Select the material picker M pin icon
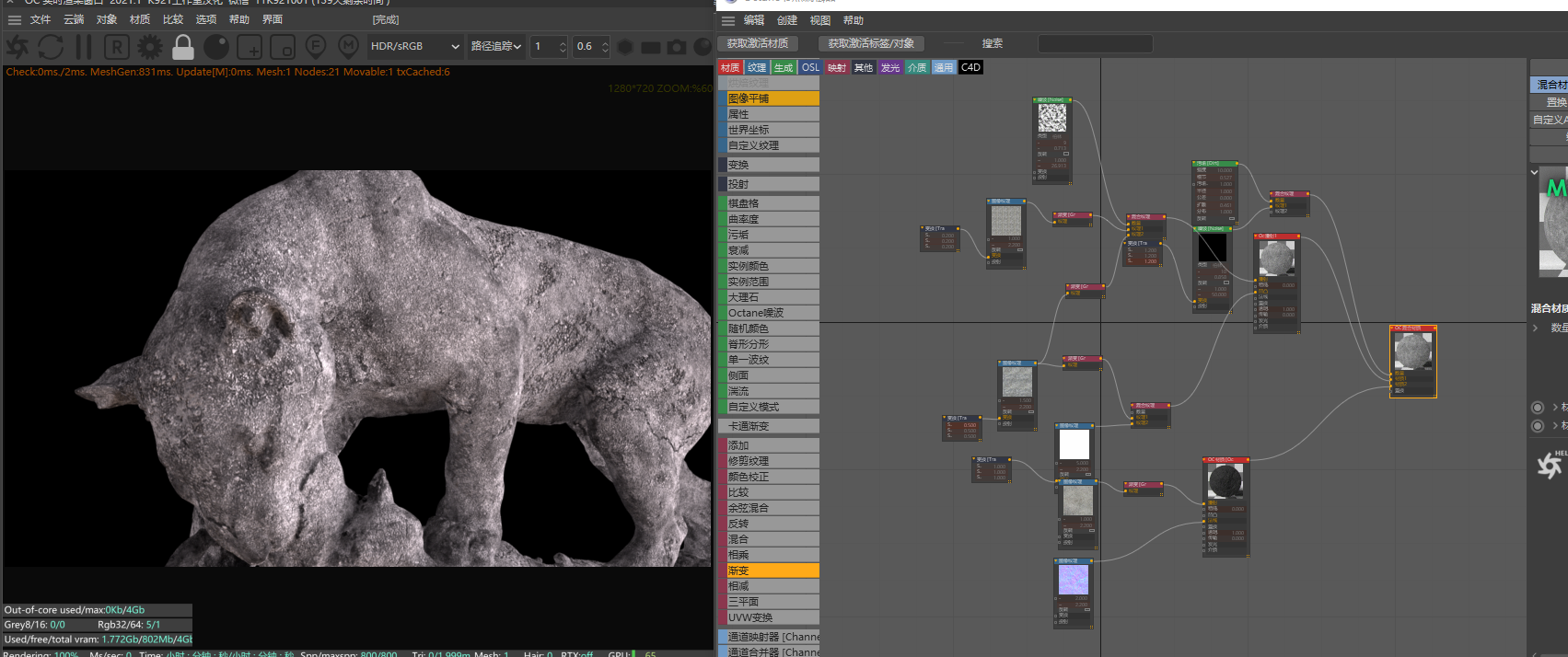 (x=348, y=47)
